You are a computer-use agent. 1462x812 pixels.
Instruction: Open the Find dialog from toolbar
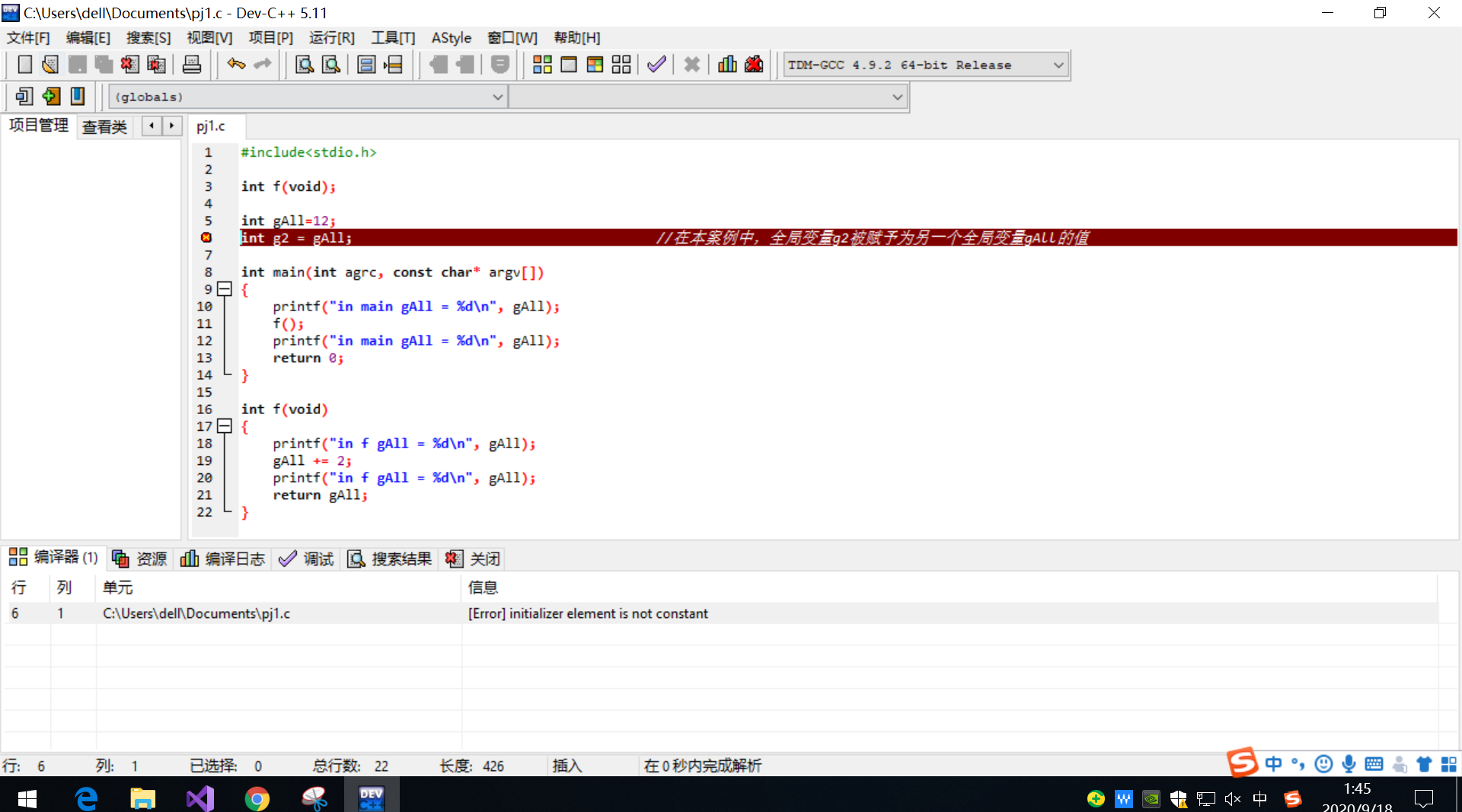click(x=305, y=65)
